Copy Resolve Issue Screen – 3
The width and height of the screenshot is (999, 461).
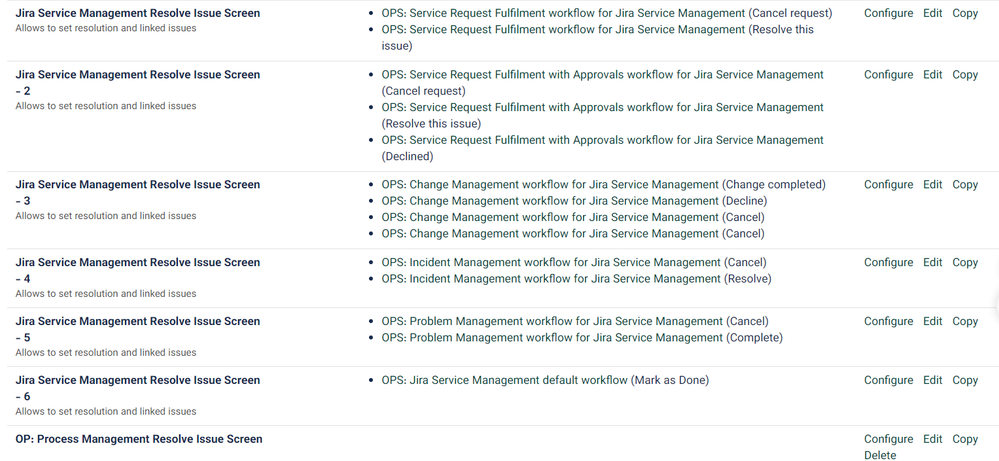(x=965, y=185)
